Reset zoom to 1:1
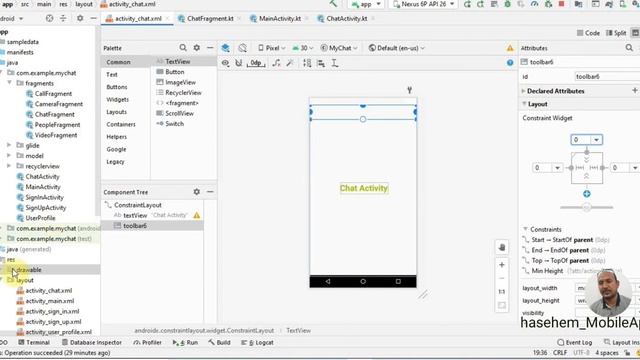The height and width of the screenshot is (360, 640). (x=502, y=291)
